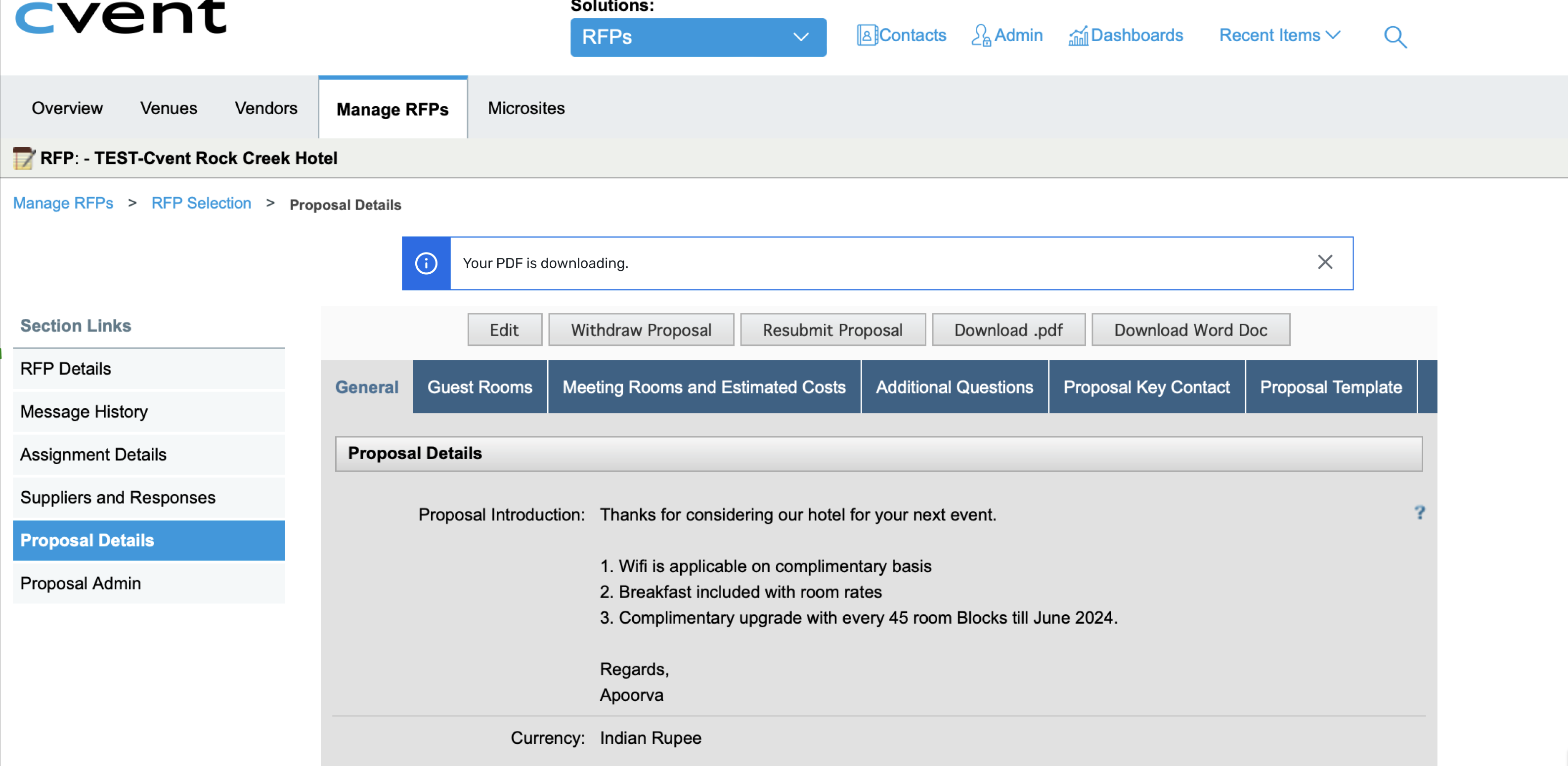
Task: Go to the Admin link
Action: click(1018, 35)
